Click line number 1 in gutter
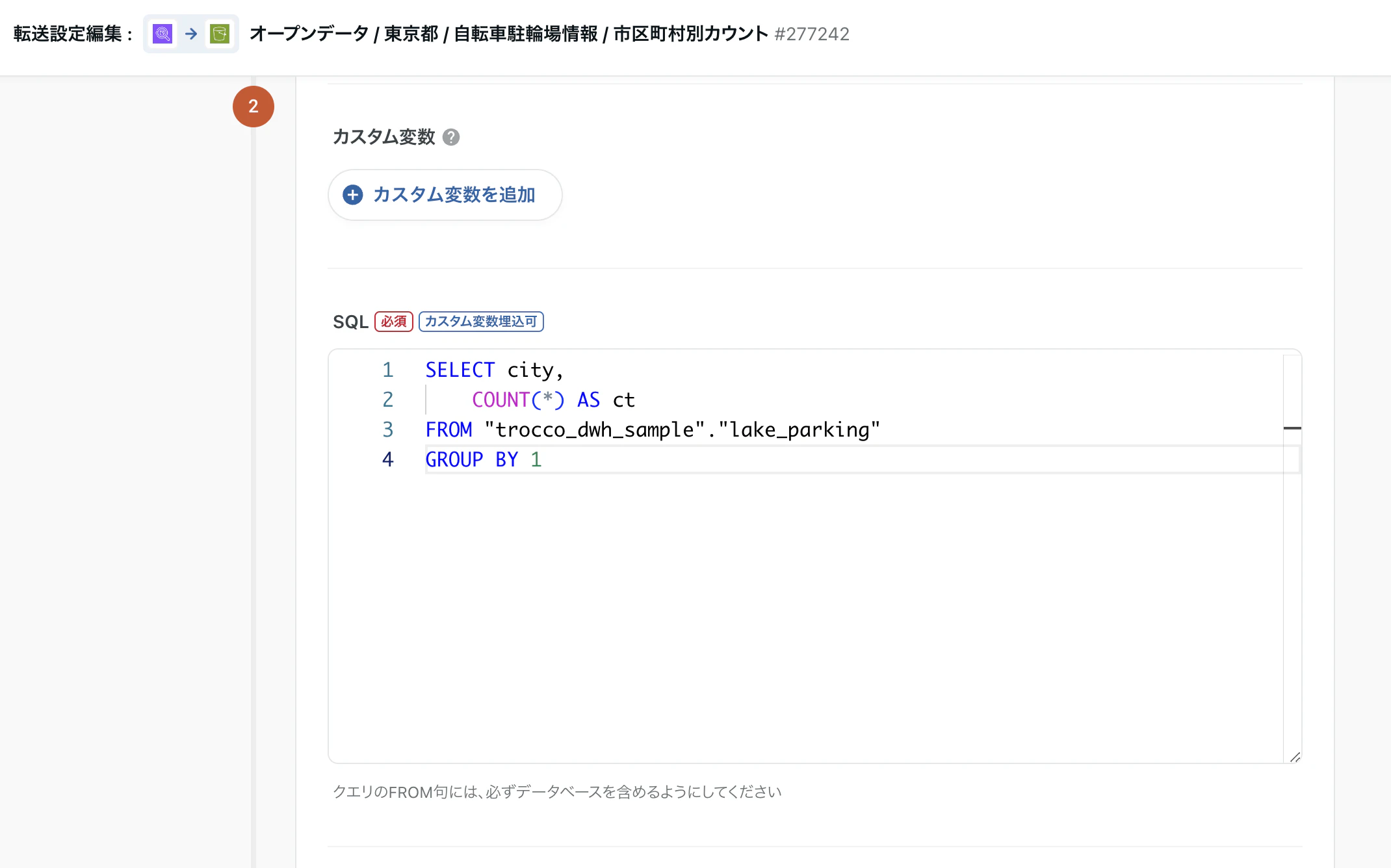 388,370
